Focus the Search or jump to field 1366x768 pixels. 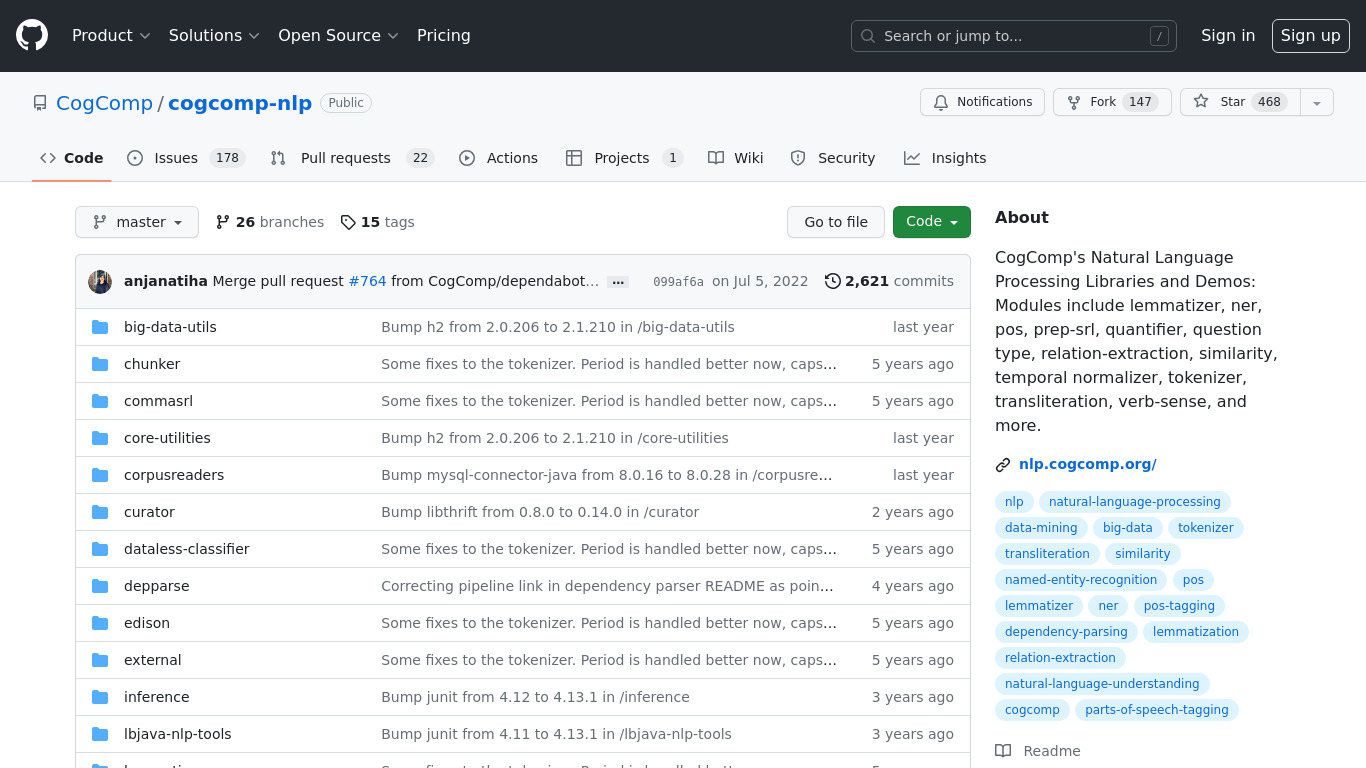[x=1014, y=36]
